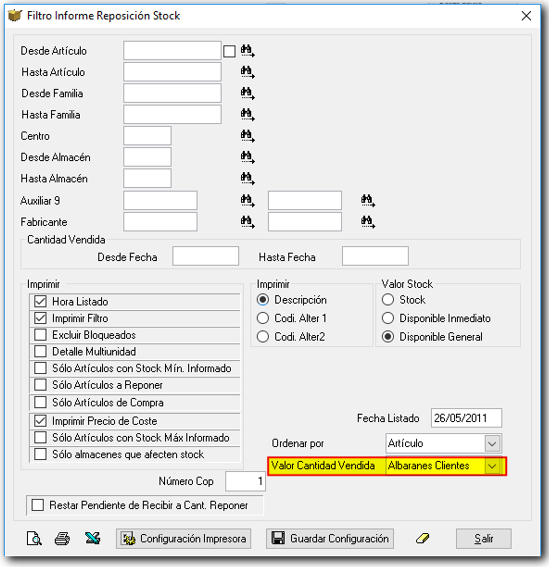Open the binoculars search for Desde Artículo

[247, 51]
